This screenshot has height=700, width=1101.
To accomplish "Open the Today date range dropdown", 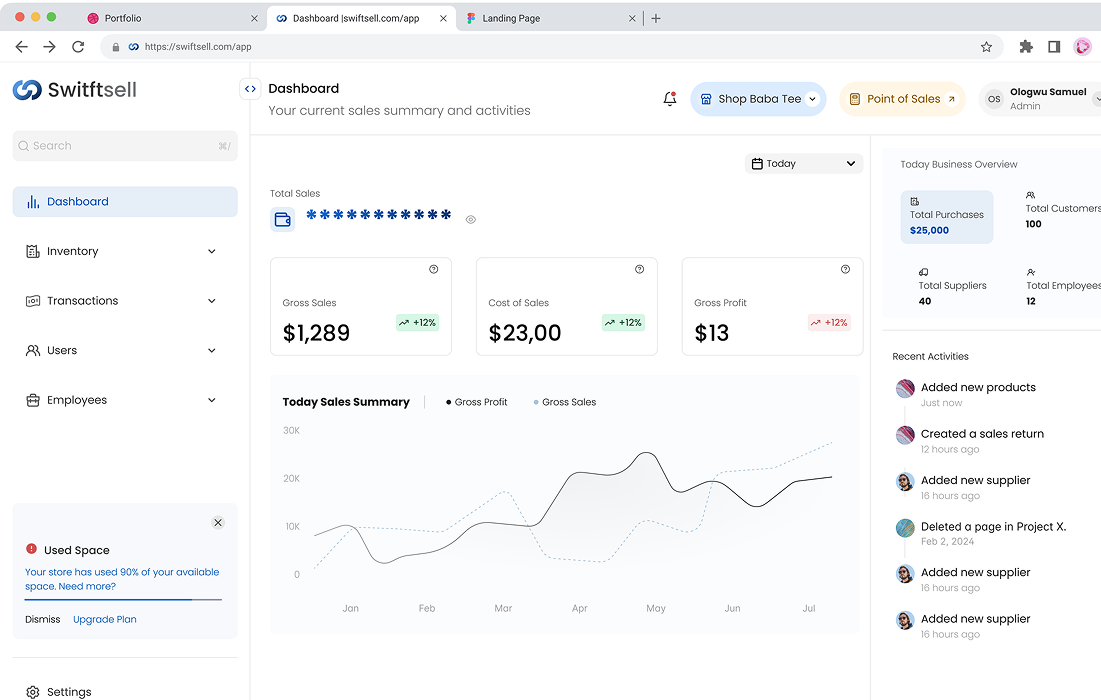I will pyautogui.click(x=804, y=164).
